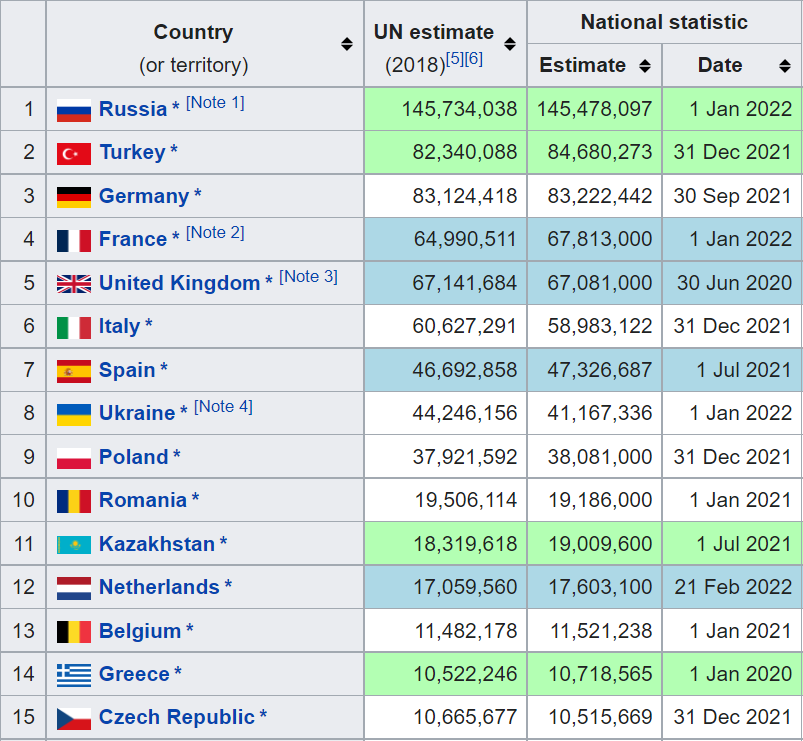Click the Kazakhstan flag icon
The width and height of the screenshot is (803, 741).
point(74,545)
